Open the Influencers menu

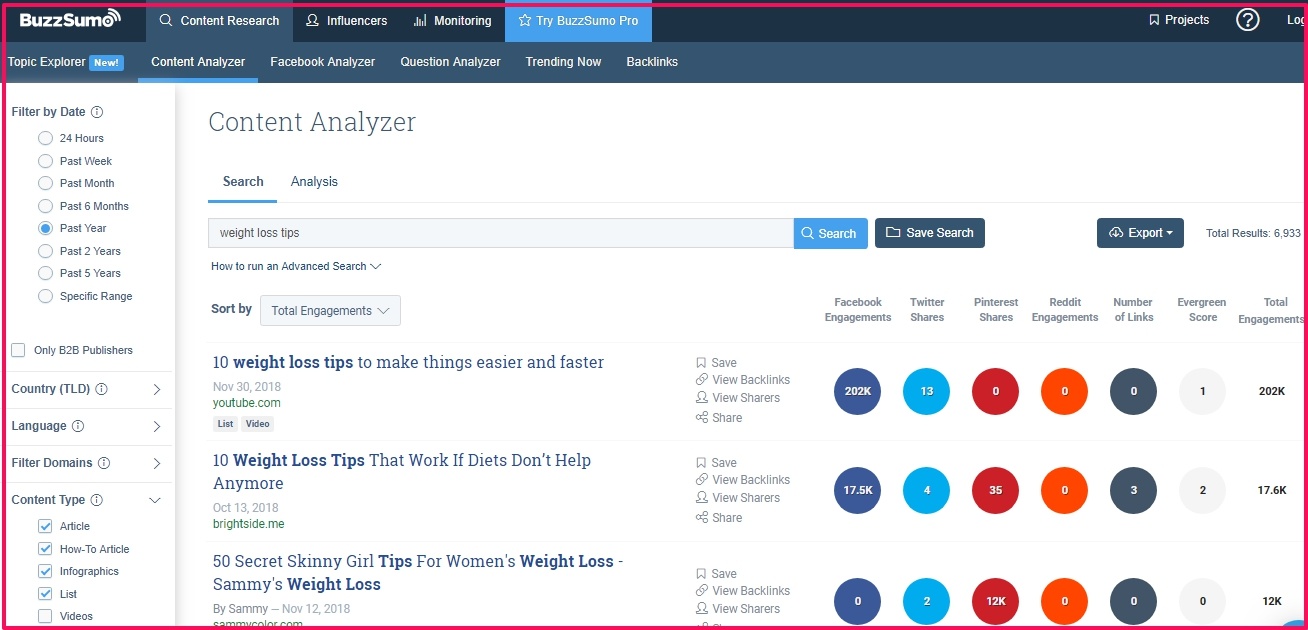click(345, 21)
